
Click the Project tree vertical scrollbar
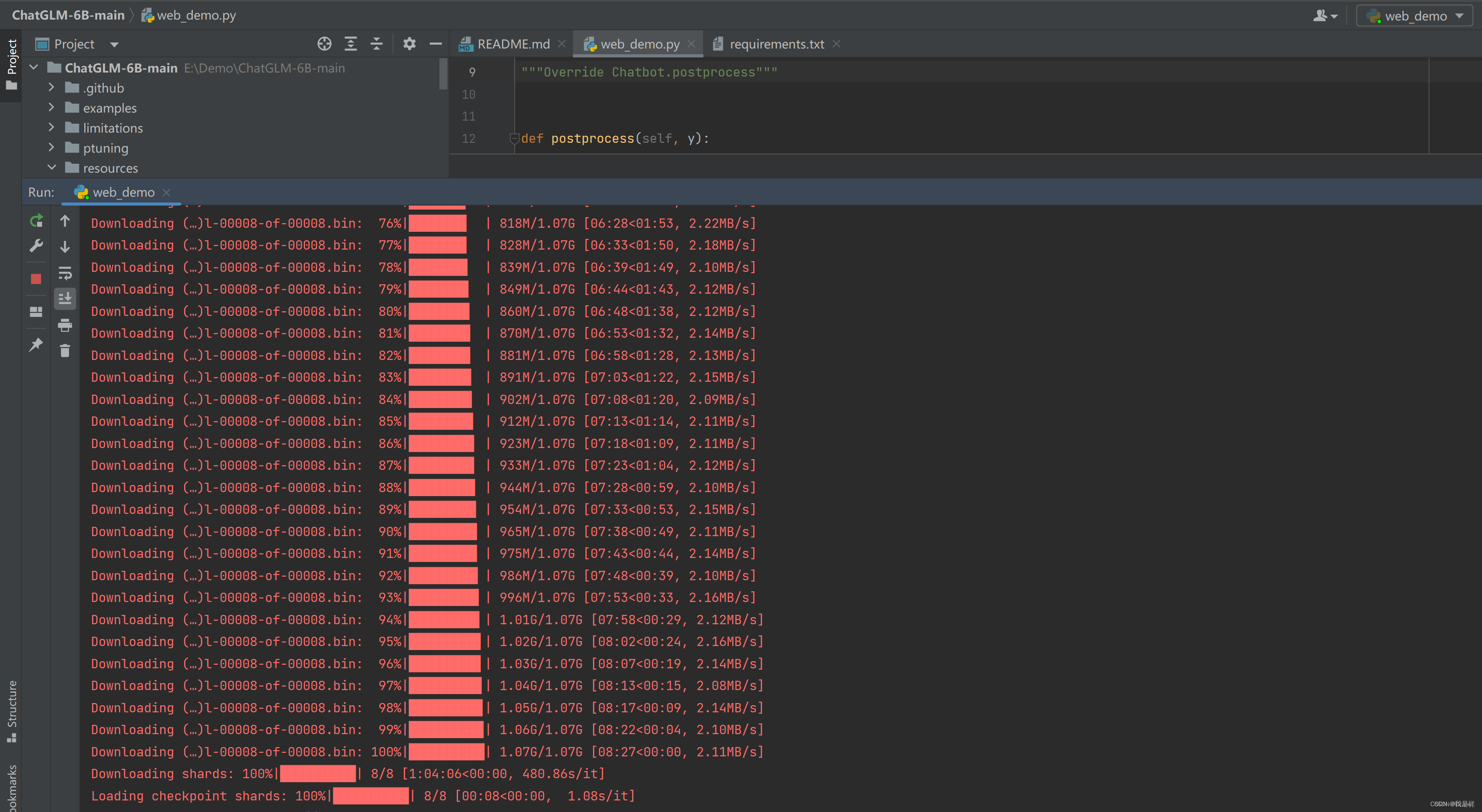point(443,73)
